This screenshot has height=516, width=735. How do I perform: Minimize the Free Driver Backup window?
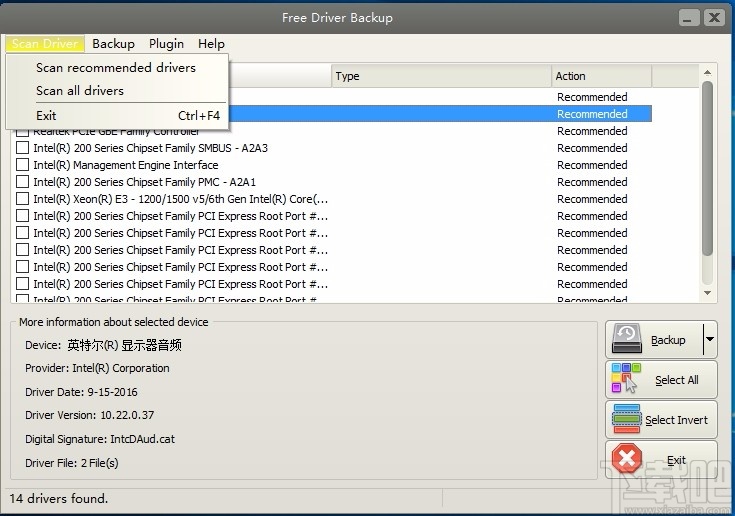[x=689, y=18]
